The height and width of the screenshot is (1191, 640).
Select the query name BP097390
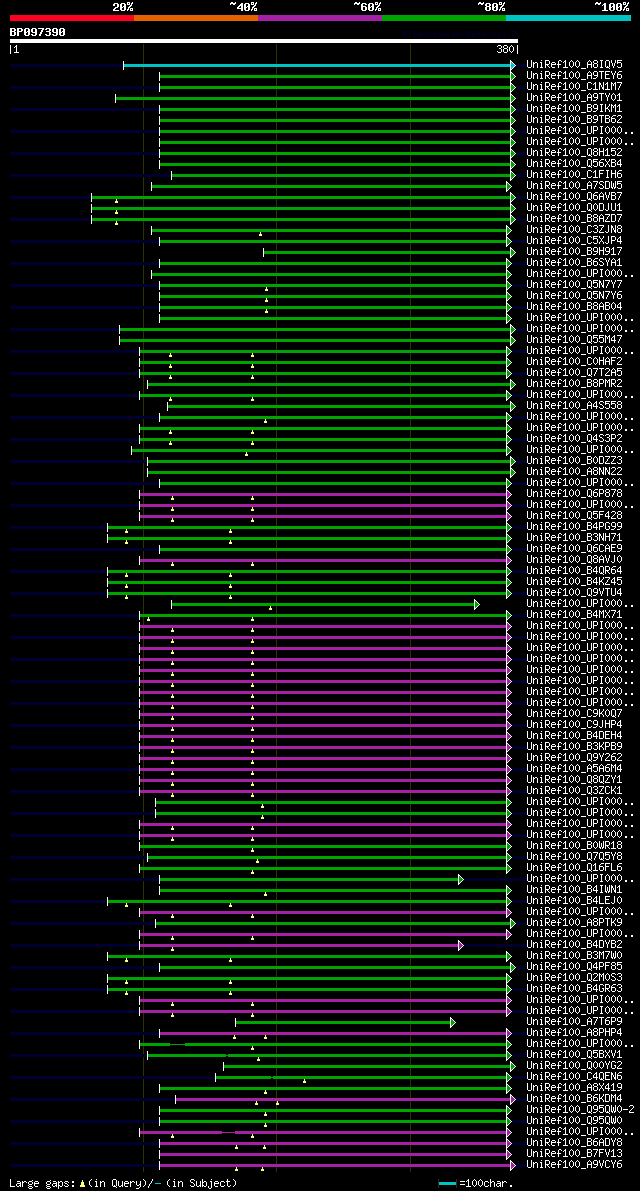[x=37, y=32]
